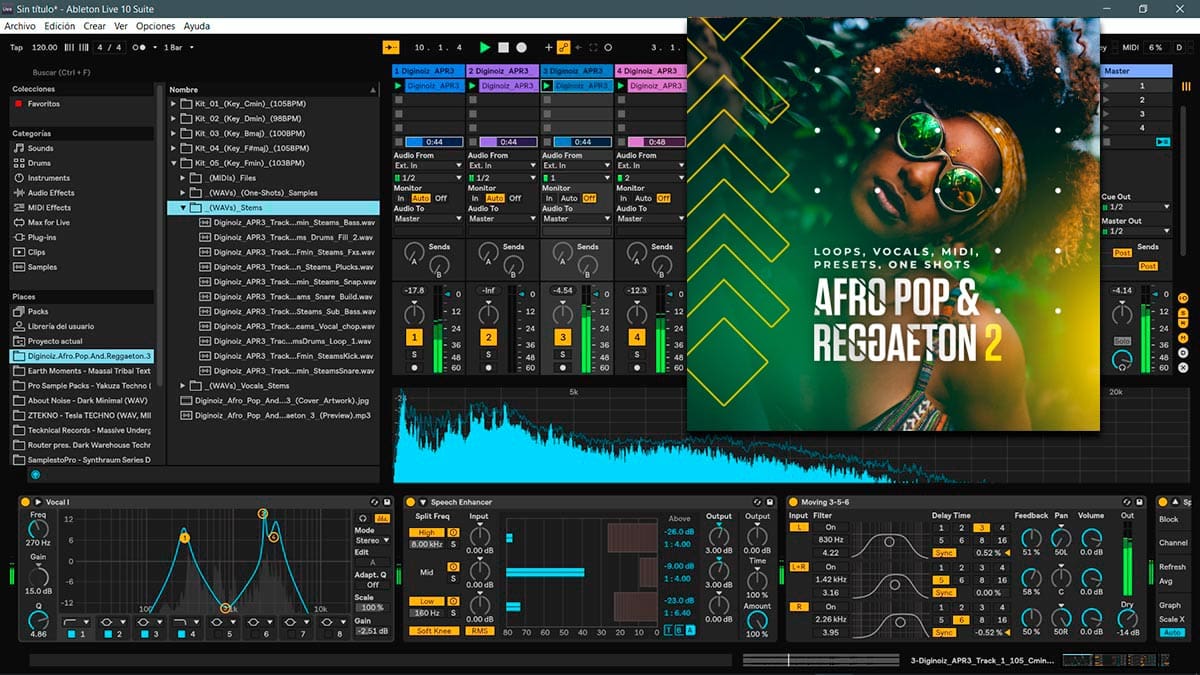Stop playback using the transport Stop button
Screen dimensions: 1200x675
tap(504, 47)
